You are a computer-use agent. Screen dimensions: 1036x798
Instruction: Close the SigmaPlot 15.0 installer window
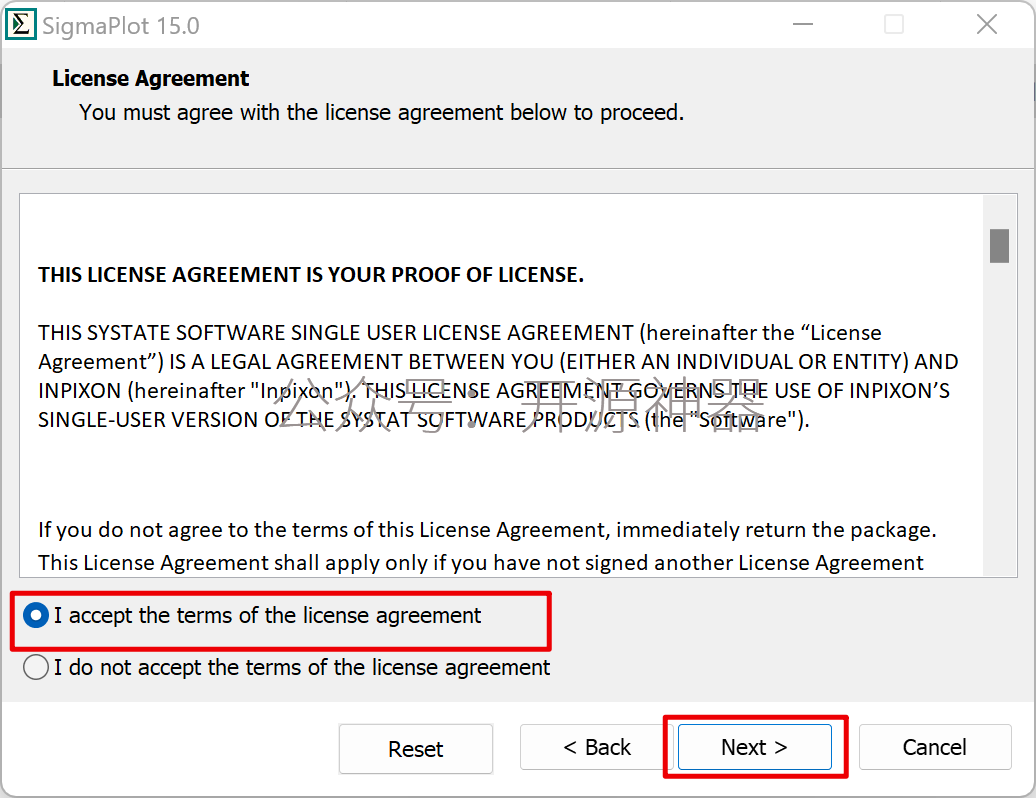[987, 25]
